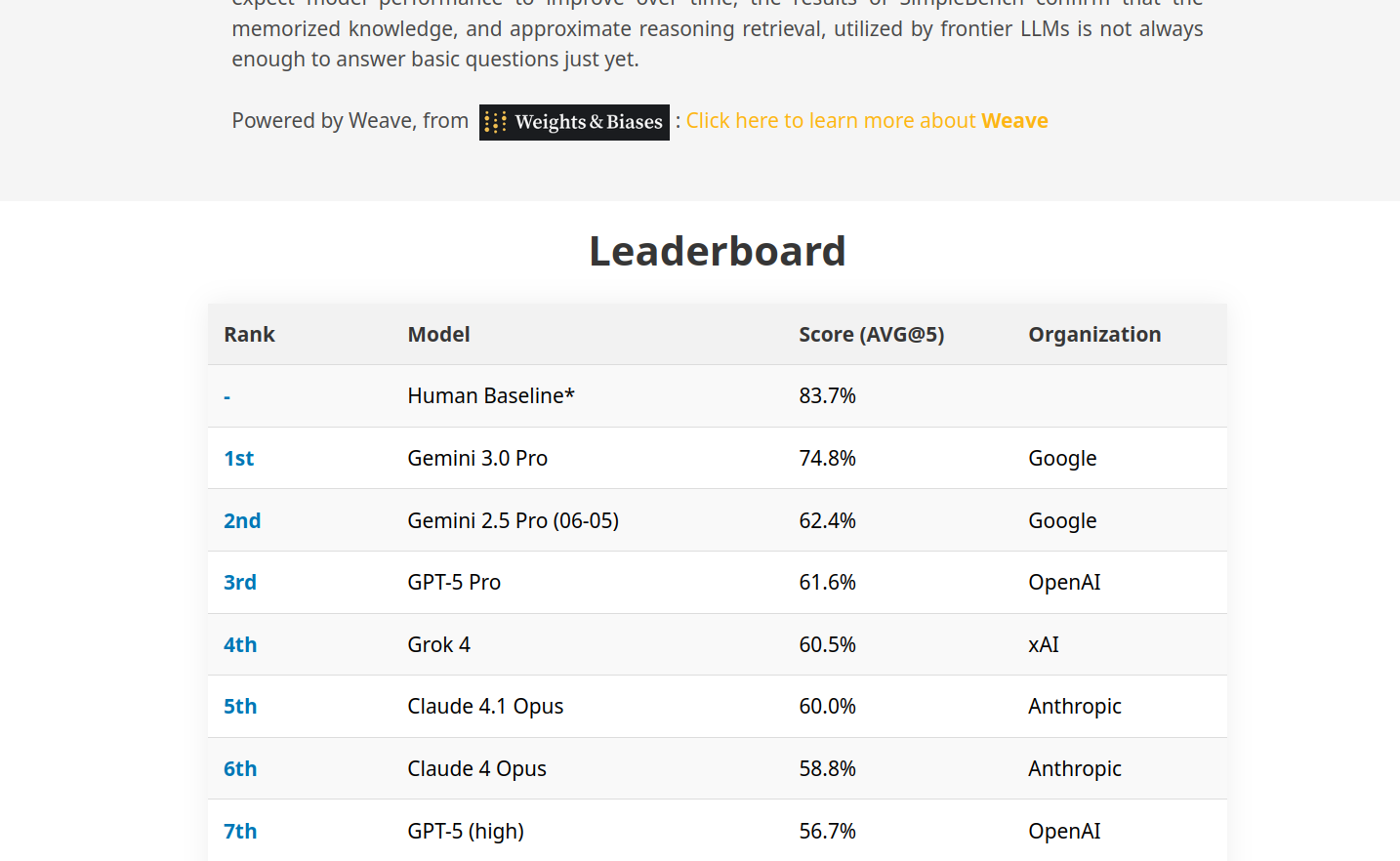Click the Rank column header

click(x=249, y=335)
